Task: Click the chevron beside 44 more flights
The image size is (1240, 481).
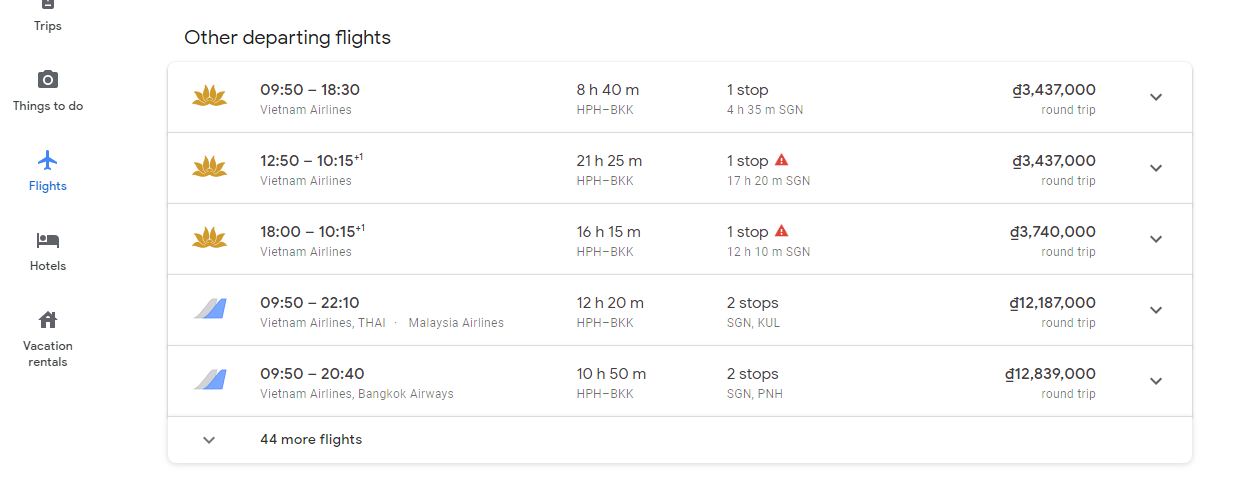Action: click(209, 440)
